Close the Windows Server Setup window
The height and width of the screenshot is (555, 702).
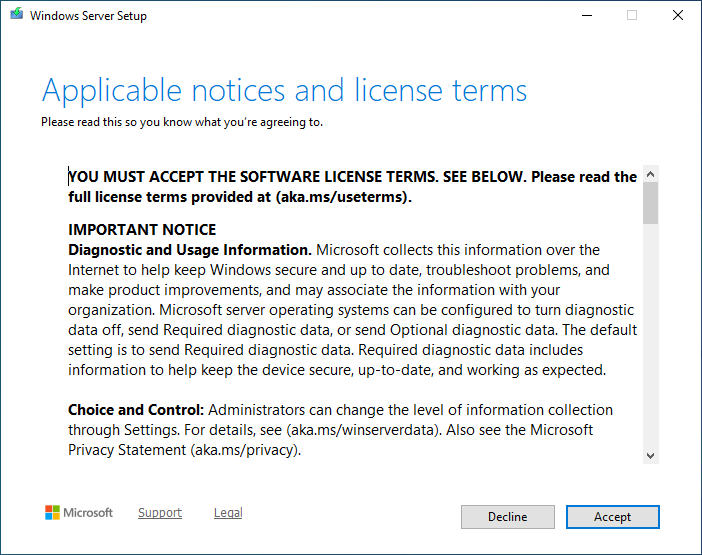point(678,16)
